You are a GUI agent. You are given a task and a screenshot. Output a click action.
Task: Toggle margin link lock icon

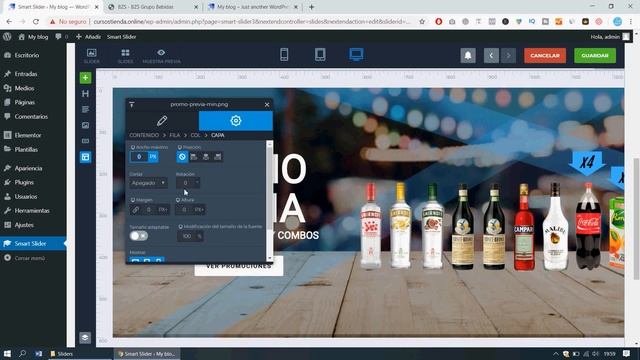[136, 209]
